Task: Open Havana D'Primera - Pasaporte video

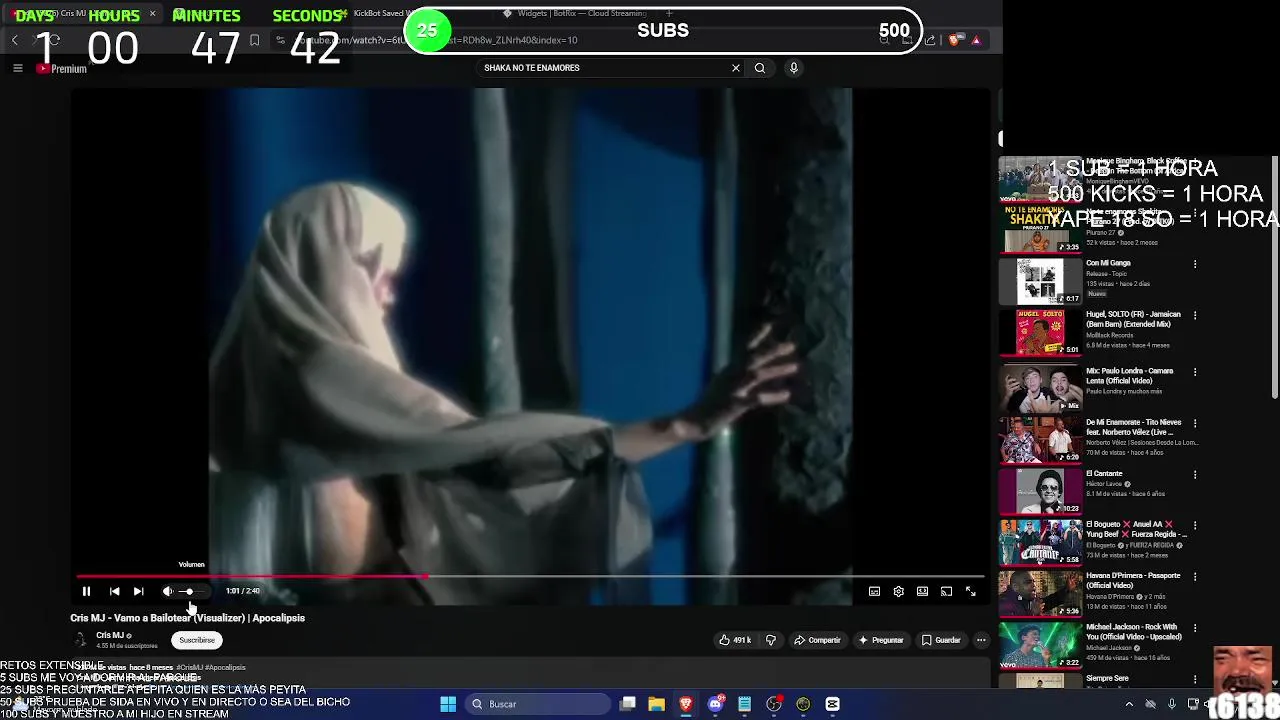Action: coord(1040,593)
